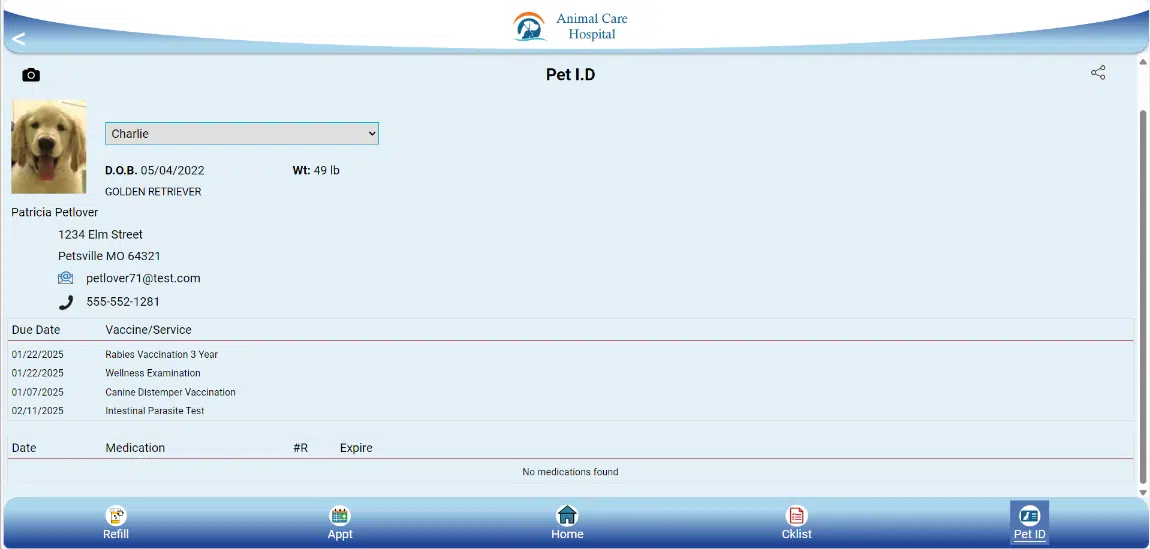Click Charlie's pet photo thumbnail
Screen dimensions: 1150x549
(49, 146)
